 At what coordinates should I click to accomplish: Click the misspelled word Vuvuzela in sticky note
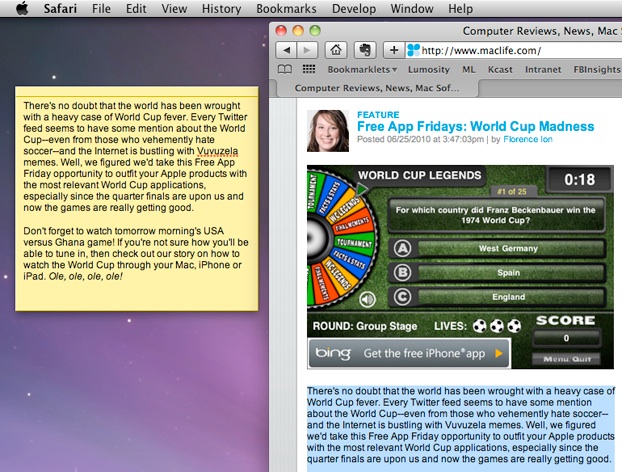point(217,151)
